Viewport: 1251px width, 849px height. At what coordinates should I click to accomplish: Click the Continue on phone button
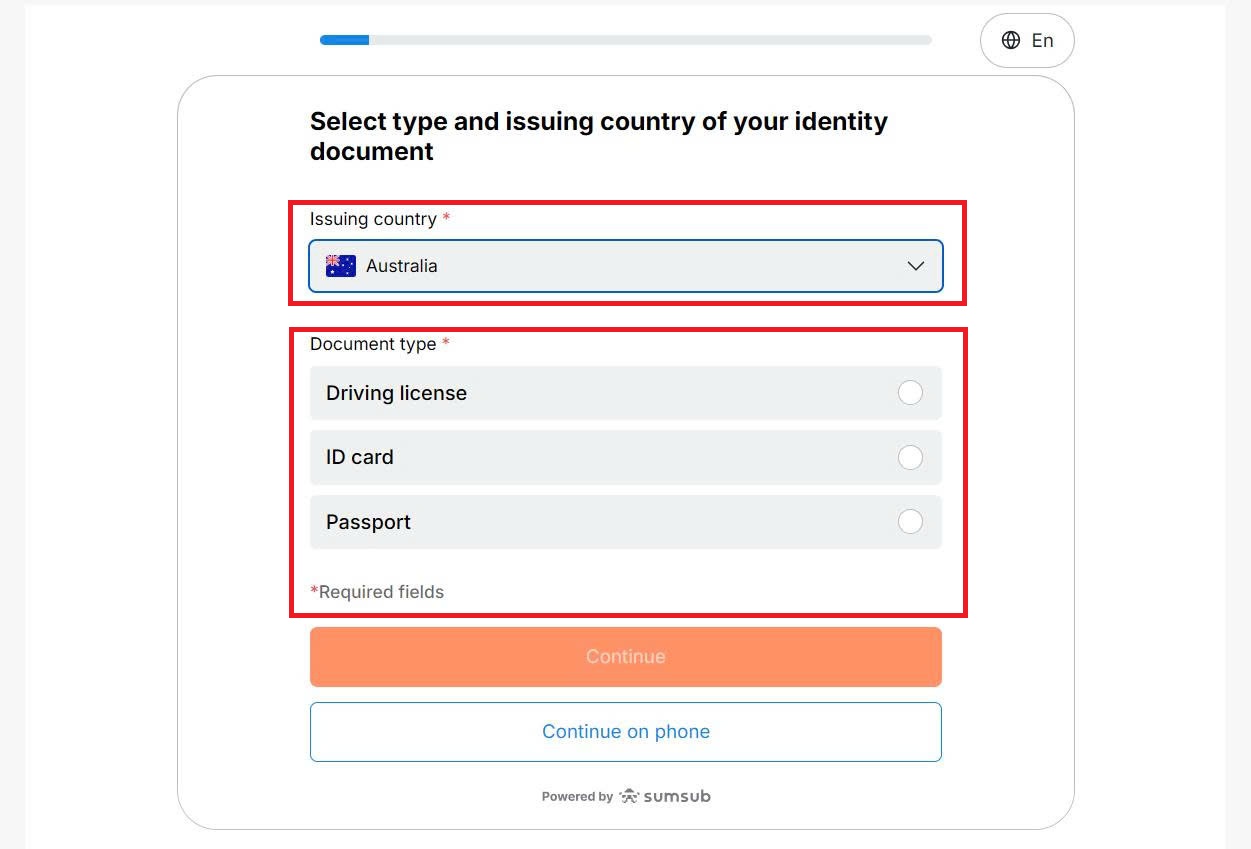tap(625, 731)
